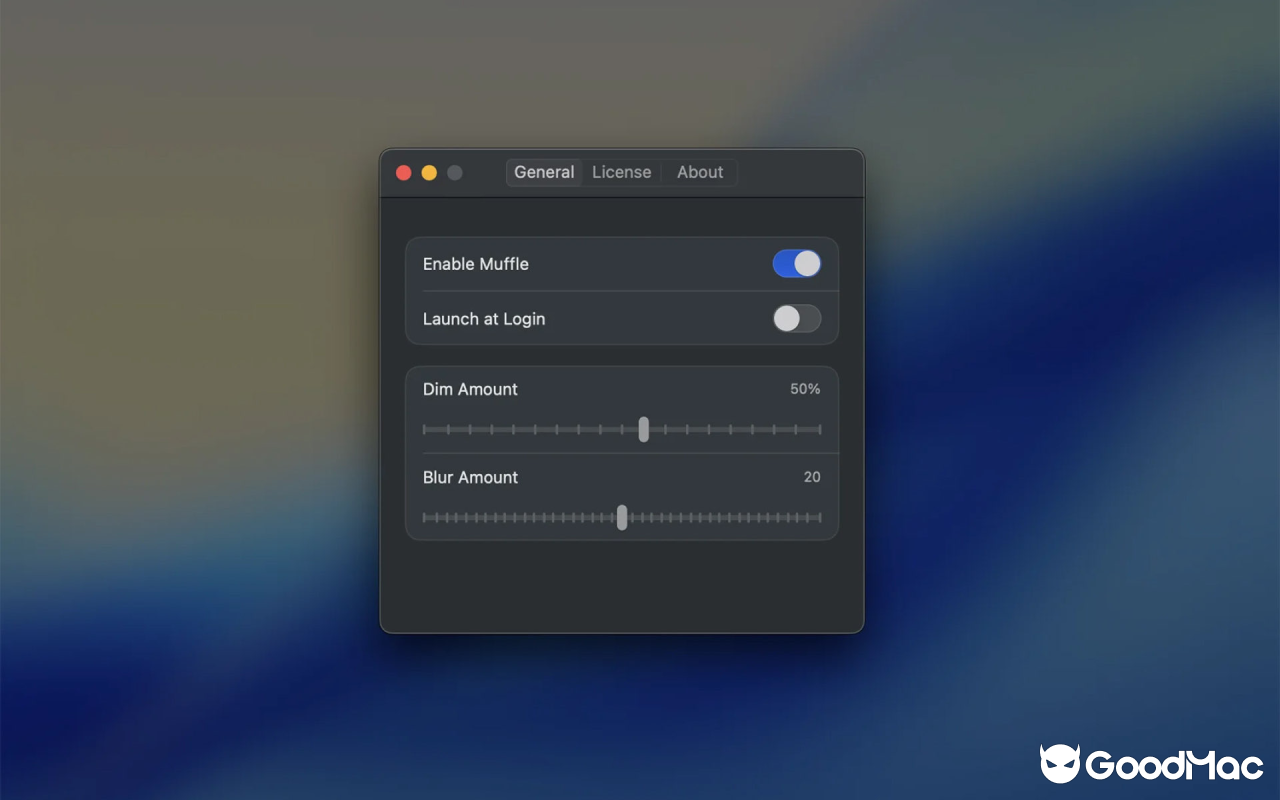
Task: Click the Enable Muffle row label
Action: [475, 263]
